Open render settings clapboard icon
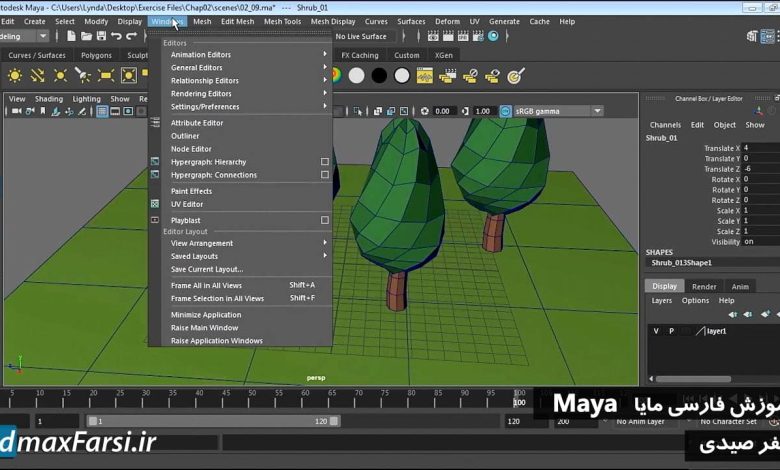The height and width of the screenshot is (470, 780). (x=478, y=36)
